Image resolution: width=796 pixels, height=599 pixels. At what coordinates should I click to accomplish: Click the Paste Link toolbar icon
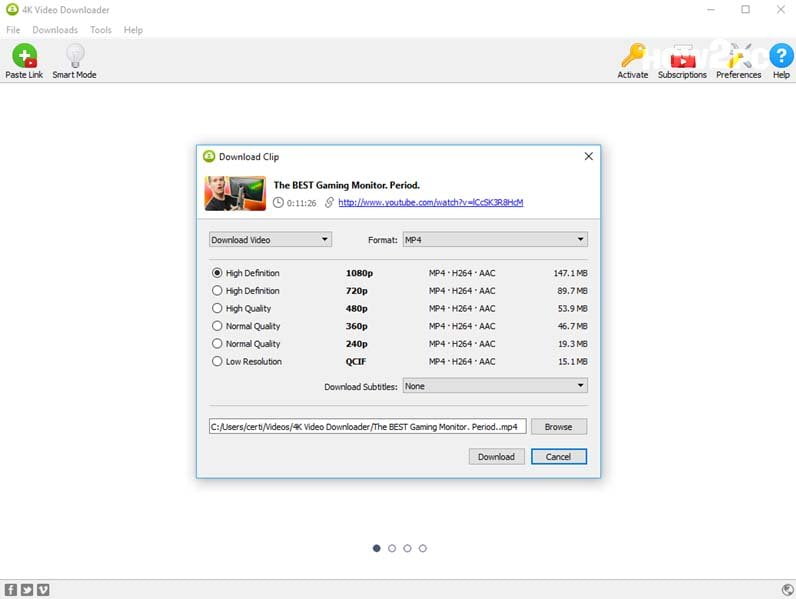24,55
